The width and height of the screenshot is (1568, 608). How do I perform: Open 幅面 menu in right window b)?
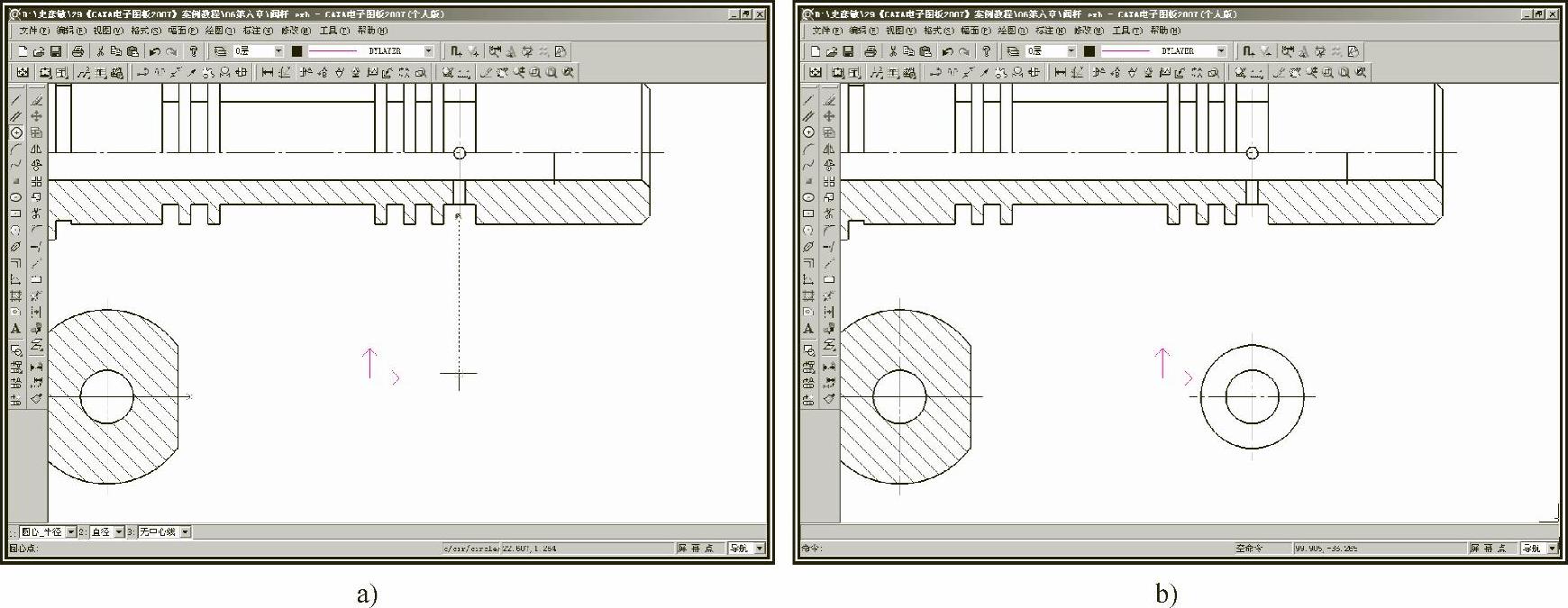pos(976,31)
